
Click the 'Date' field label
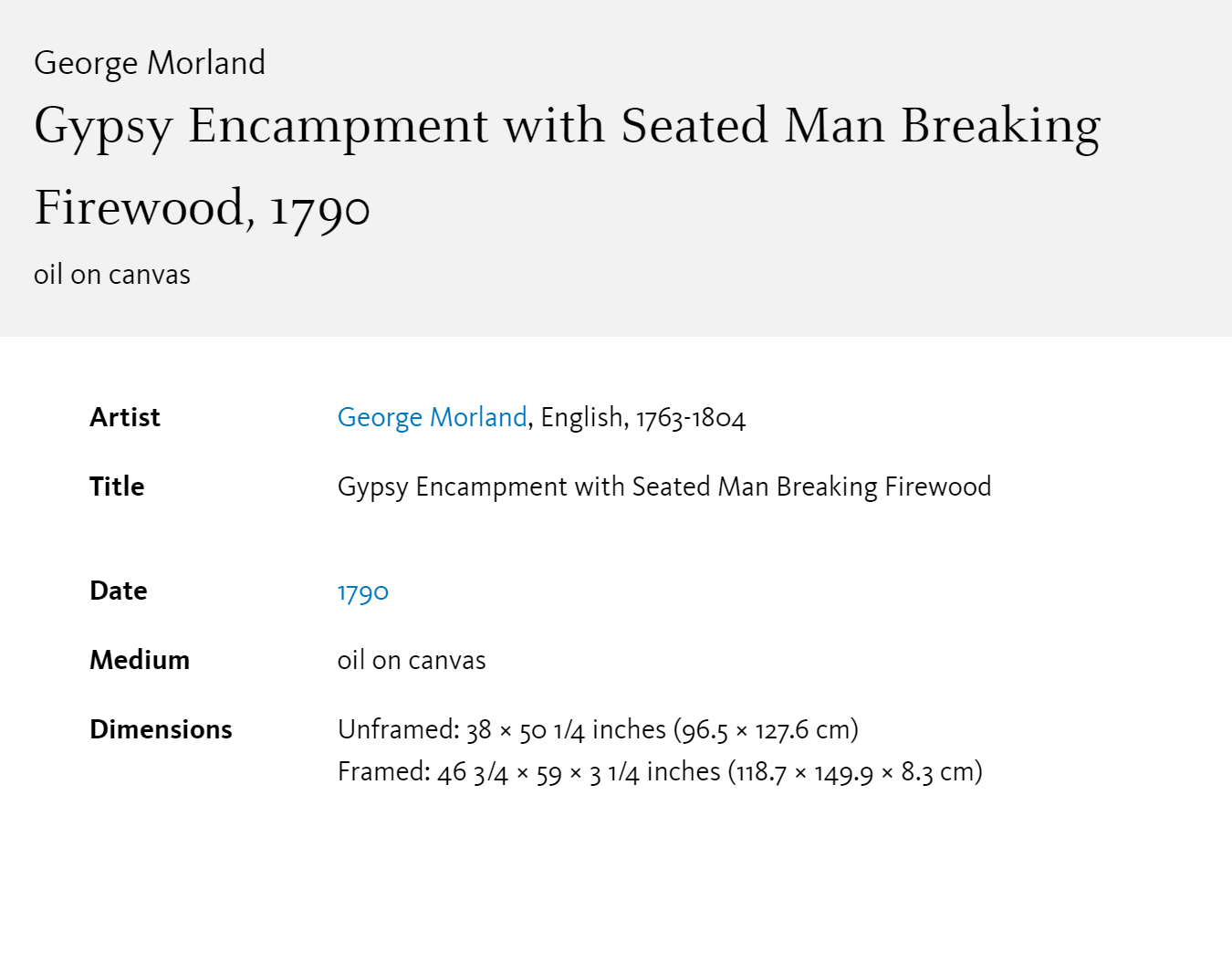(119, 591)
